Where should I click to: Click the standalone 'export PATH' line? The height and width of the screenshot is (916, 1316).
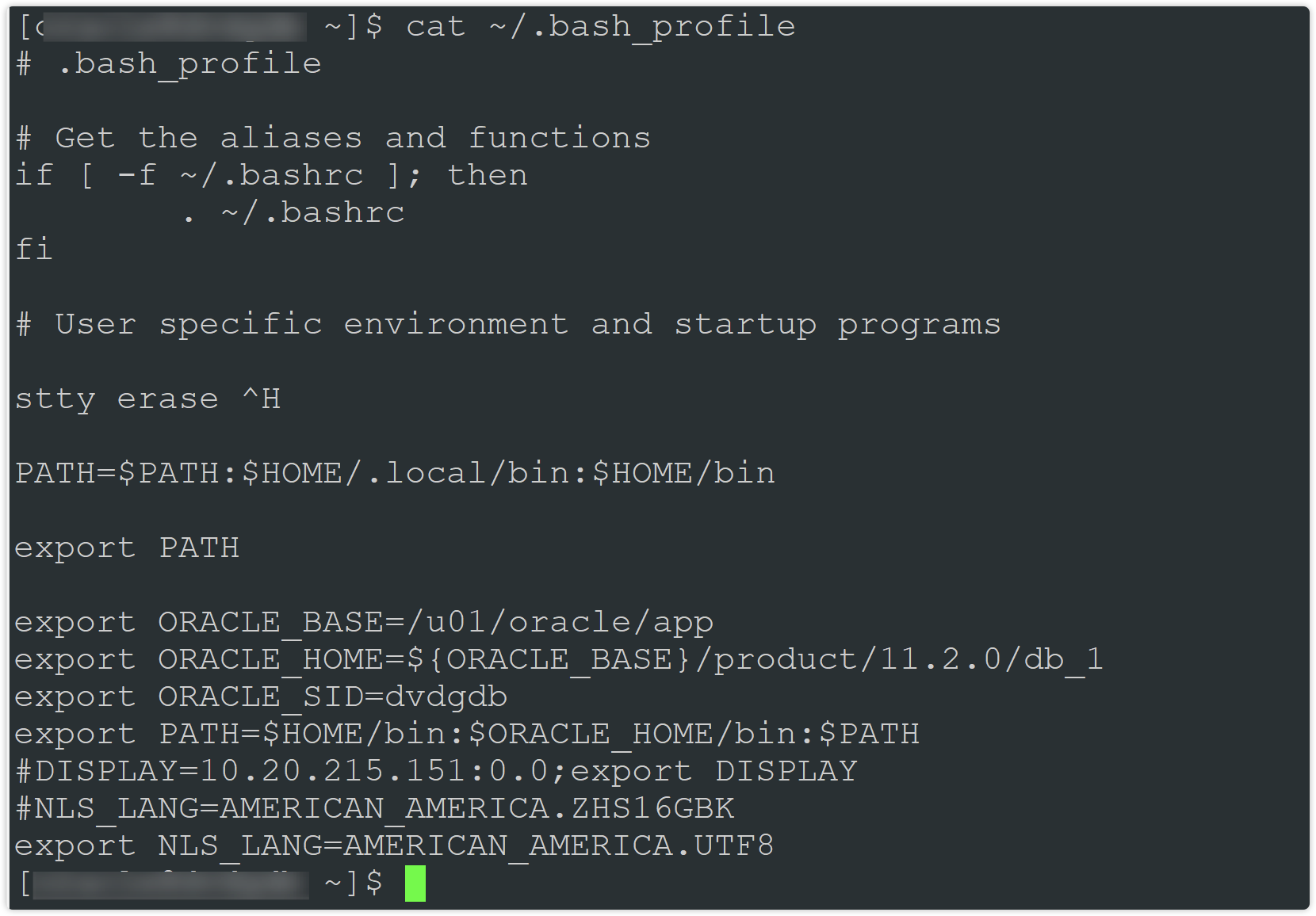tap(127, 548)
